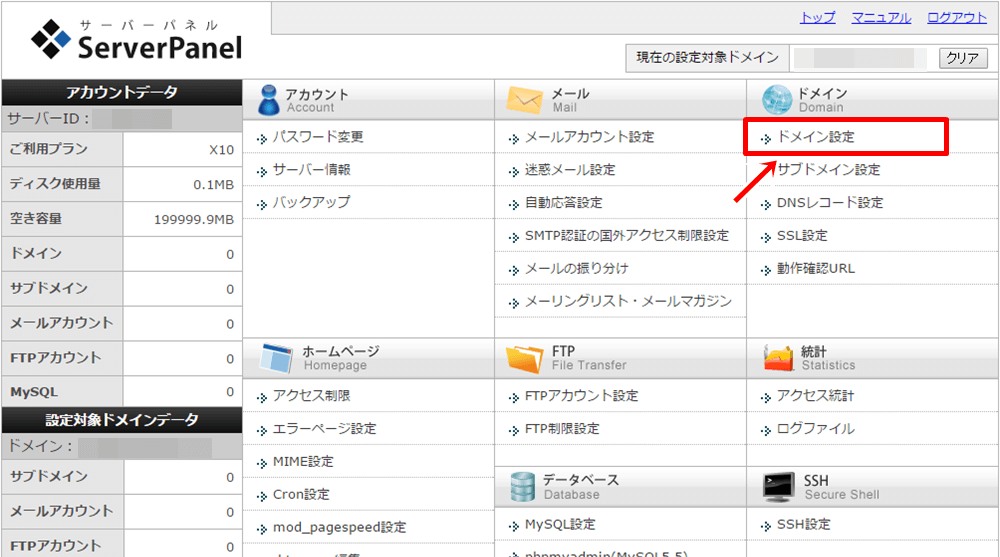Open the パスワード変更 link
Image resolution: width=1000 pixels, height=557 pixels.
click(x=318, y=137)
